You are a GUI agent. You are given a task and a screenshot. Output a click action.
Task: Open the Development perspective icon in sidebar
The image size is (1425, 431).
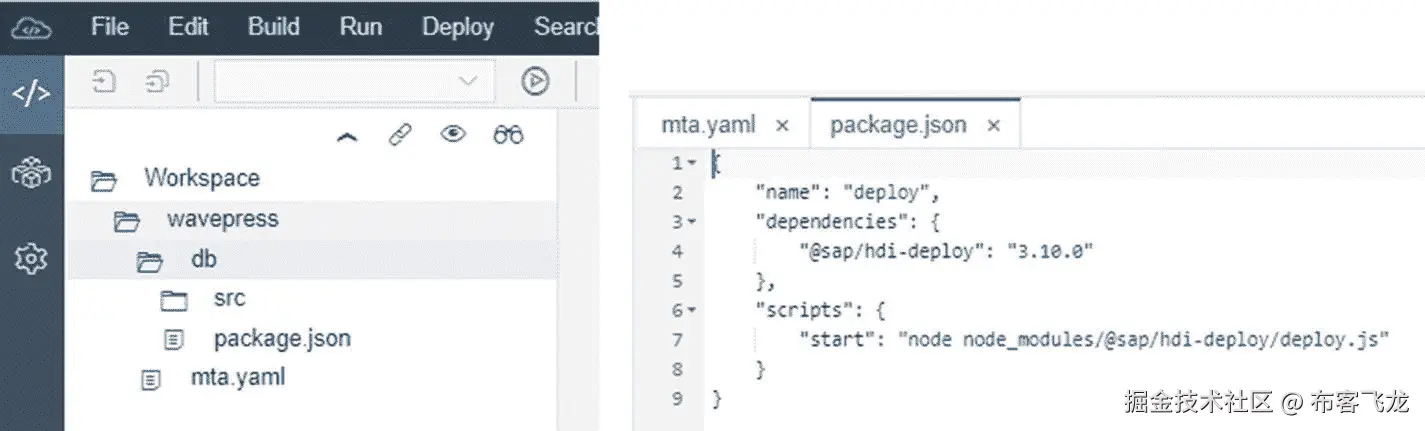pos(31,94)
